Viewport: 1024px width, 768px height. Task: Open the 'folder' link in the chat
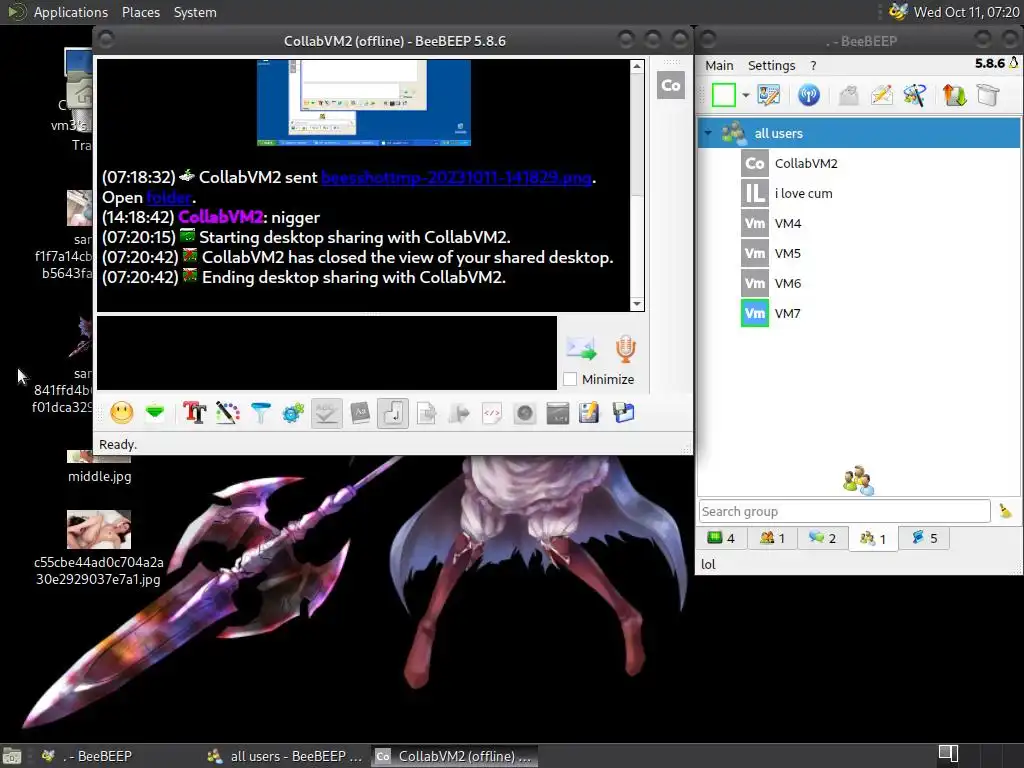[169, 197]
